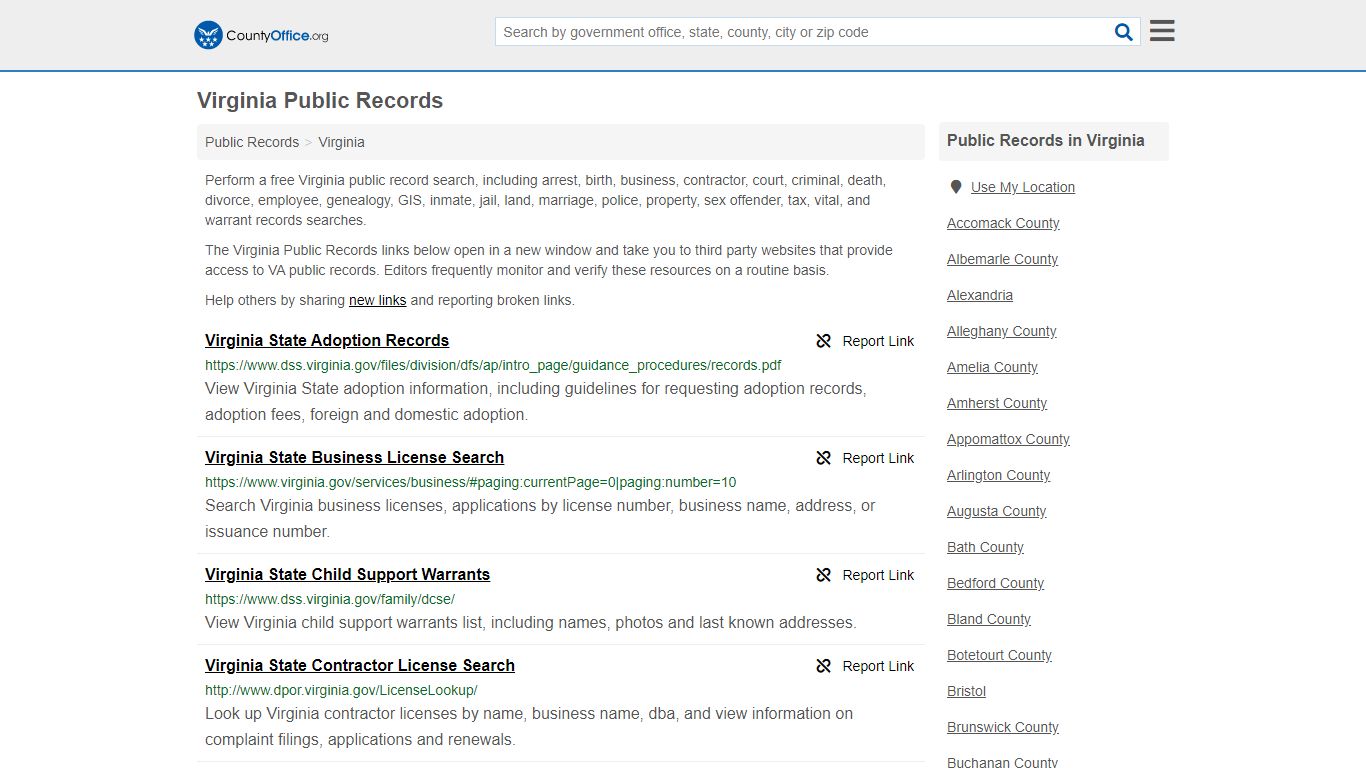Select Accomack County

(1003, 223)
